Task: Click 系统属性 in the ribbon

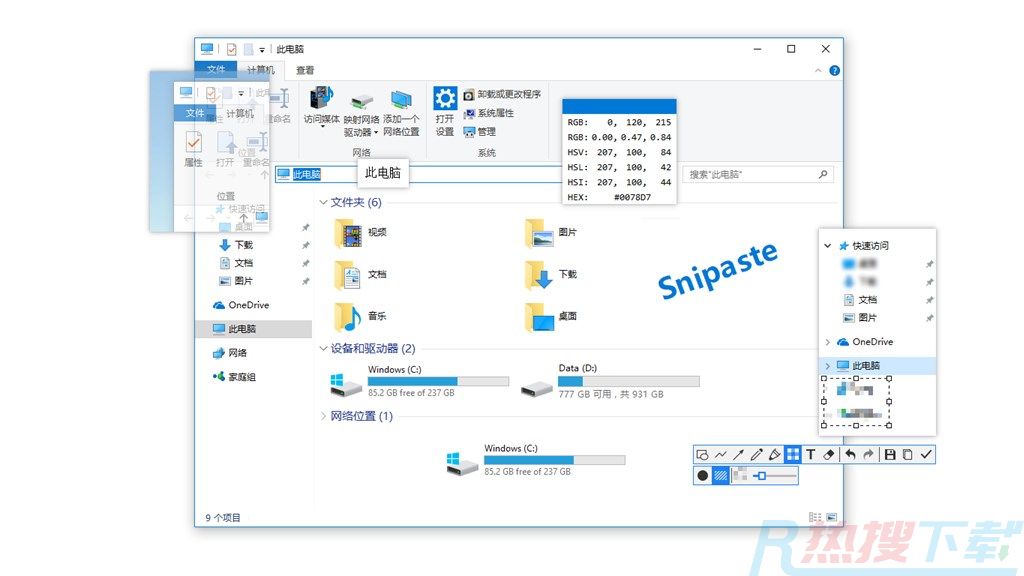Action: coord(488,113)
